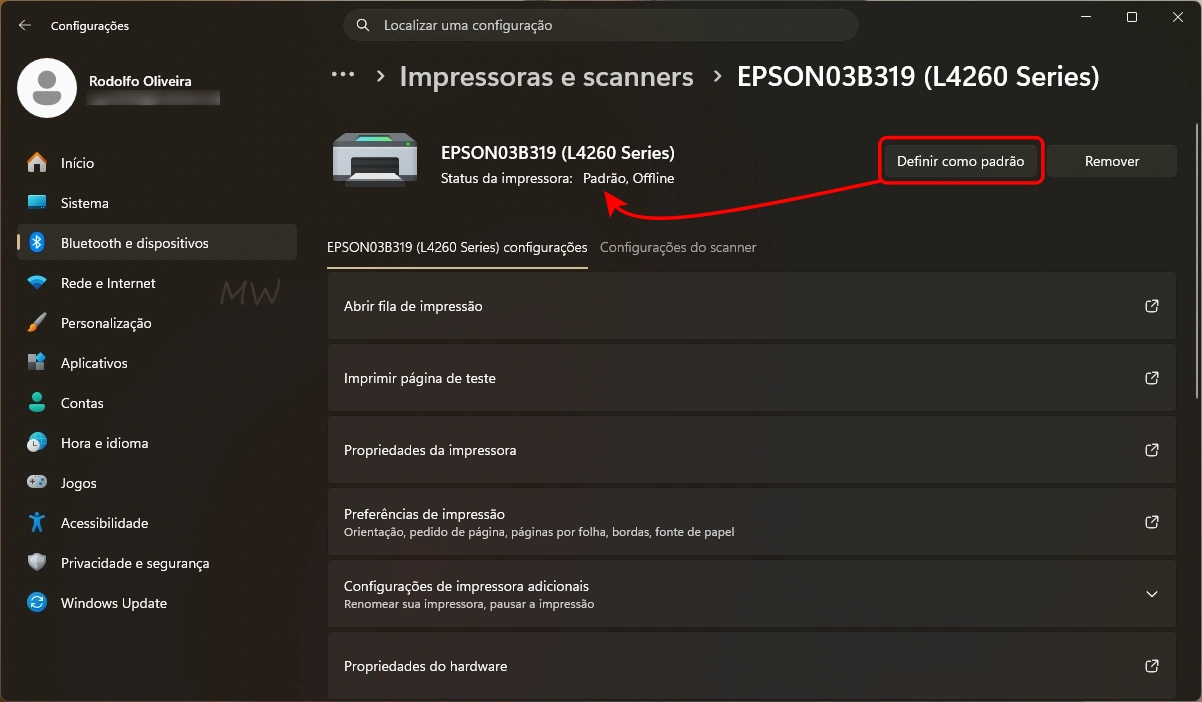Select the Personalização brush icon
Viewport: 1202px width, 702px height.
37,323
